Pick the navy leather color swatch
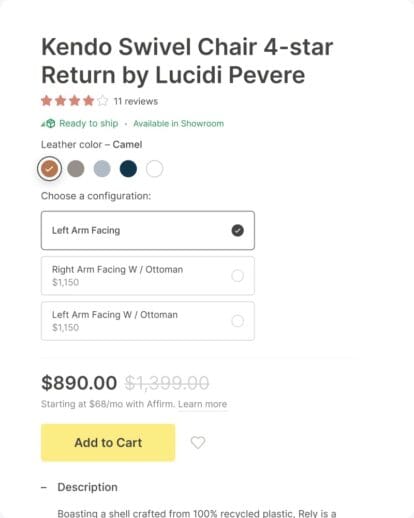The width and height of the screenshot is (414, 518). (x=128, y=169)
